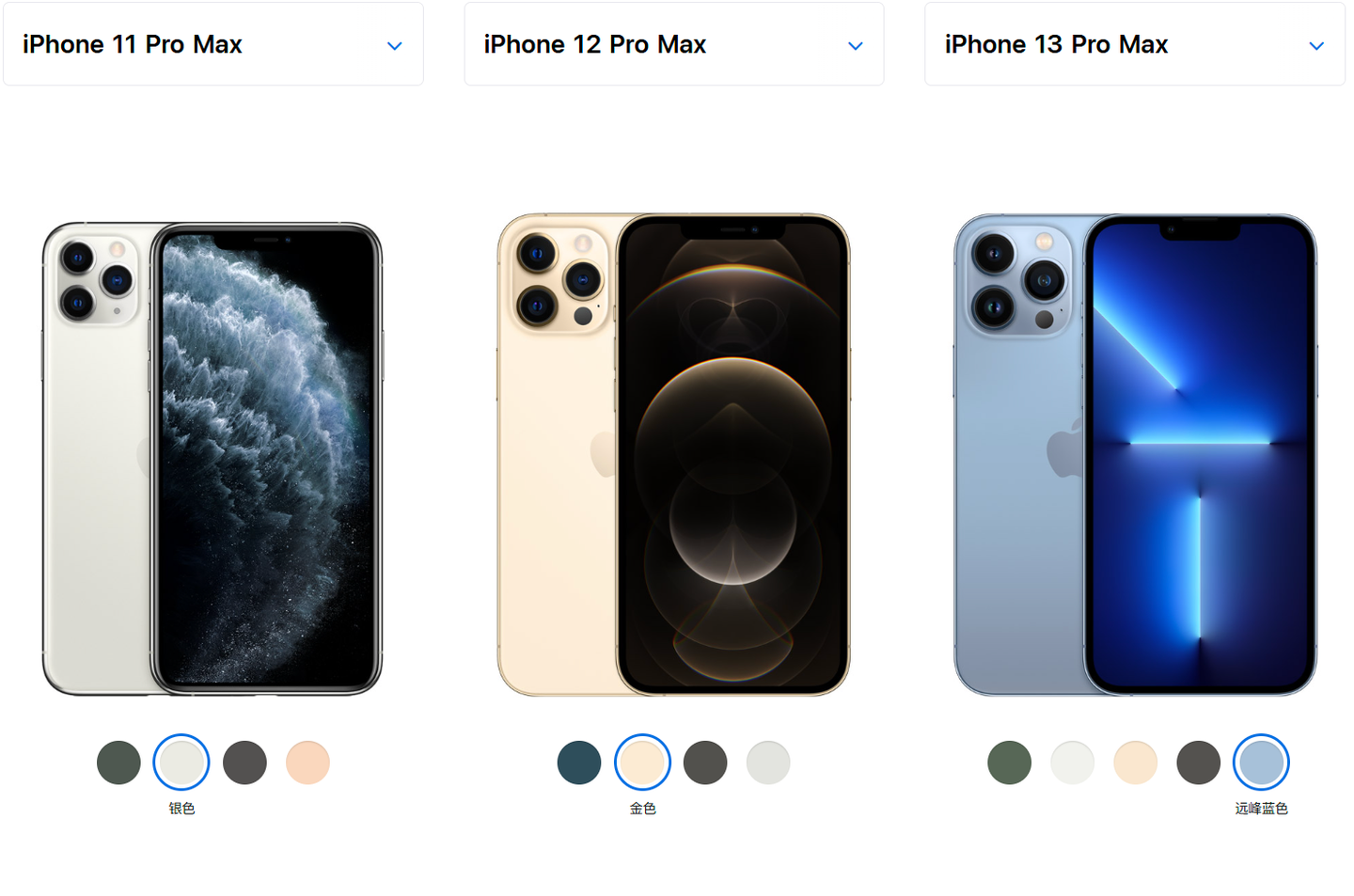This screenshot has width=1354, height=896.
Task: Select gold swatch under iPhone 12 Pro Max
Action: [642, 762]
